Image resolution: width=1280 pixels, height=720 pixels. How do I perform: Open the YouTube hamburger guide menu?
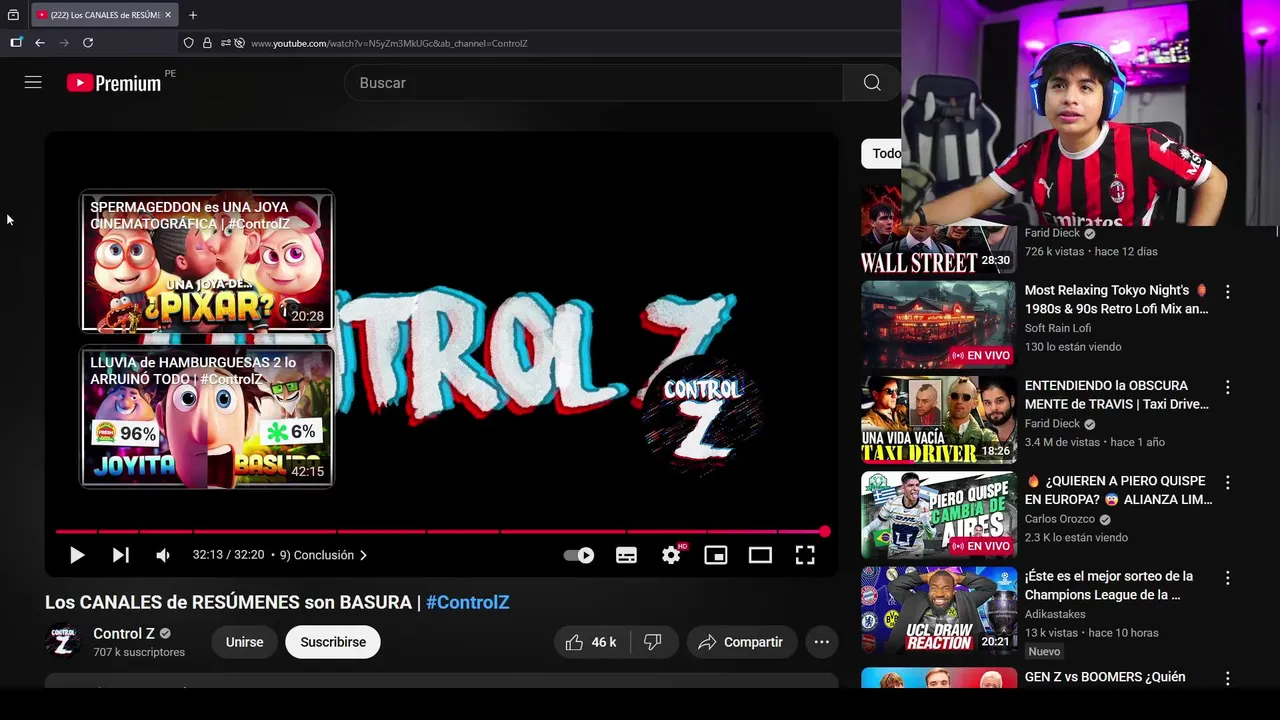pyautogui.click(x=33, y=83)
